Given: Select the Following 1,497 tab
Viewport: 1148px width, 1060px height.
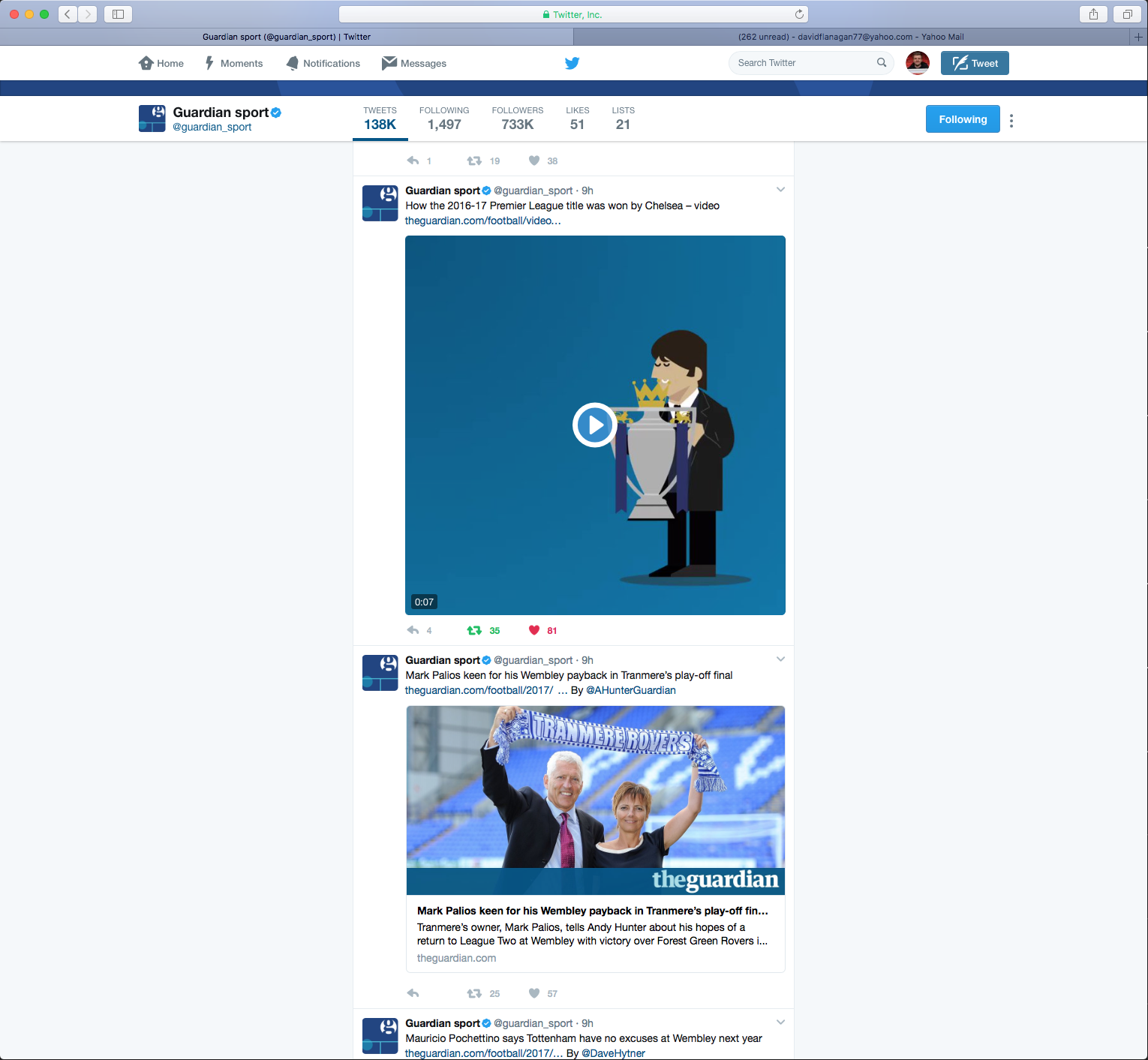Looking at the screenshot, I should (444, 119).
